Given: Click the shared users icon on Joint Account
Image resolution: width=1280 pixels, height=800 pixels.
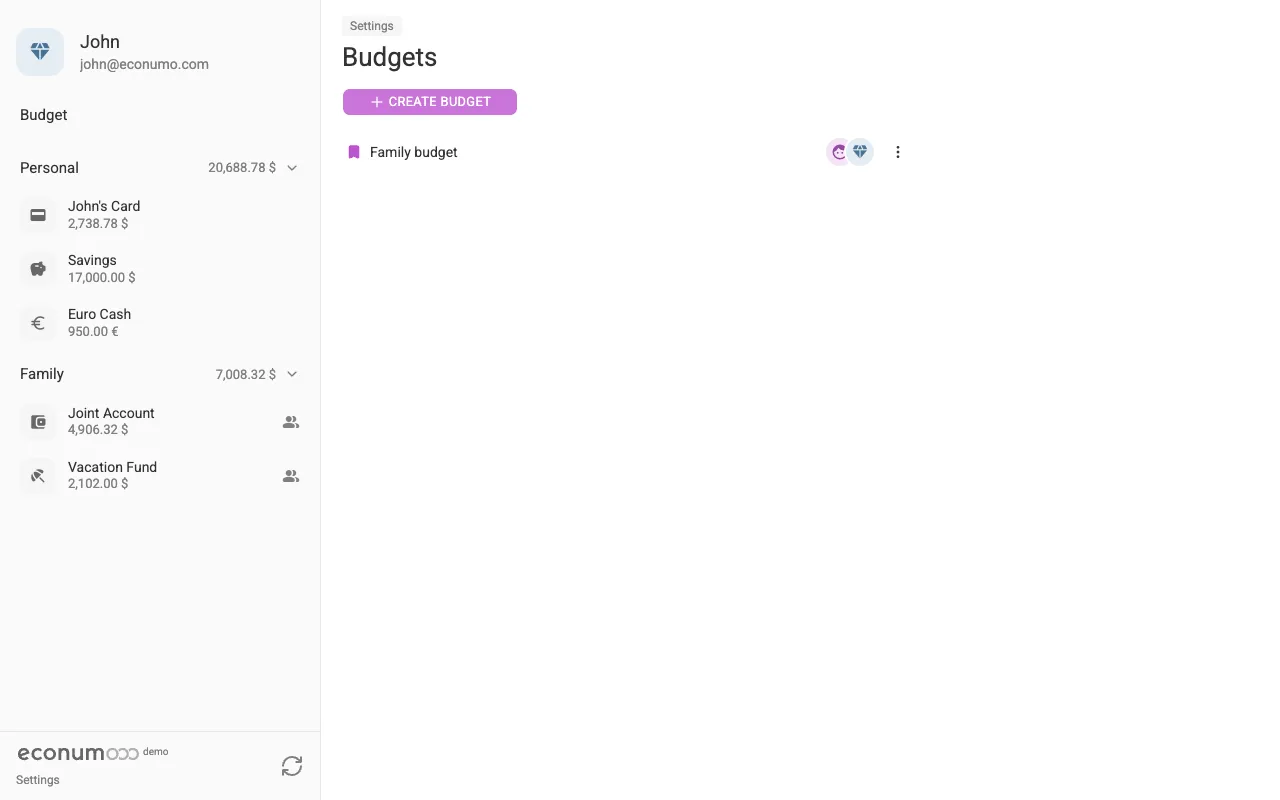Looking at the screenshot, I should click(291, 422).
